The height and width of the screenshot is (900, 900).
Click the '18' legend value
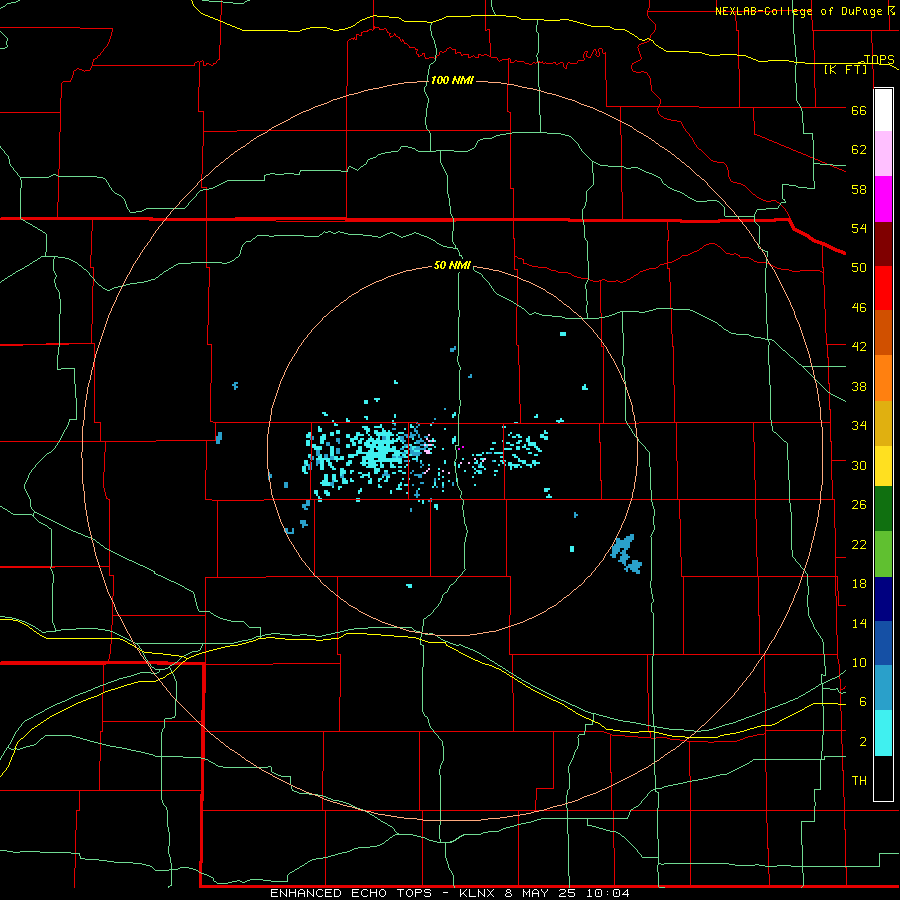[859, 584]
